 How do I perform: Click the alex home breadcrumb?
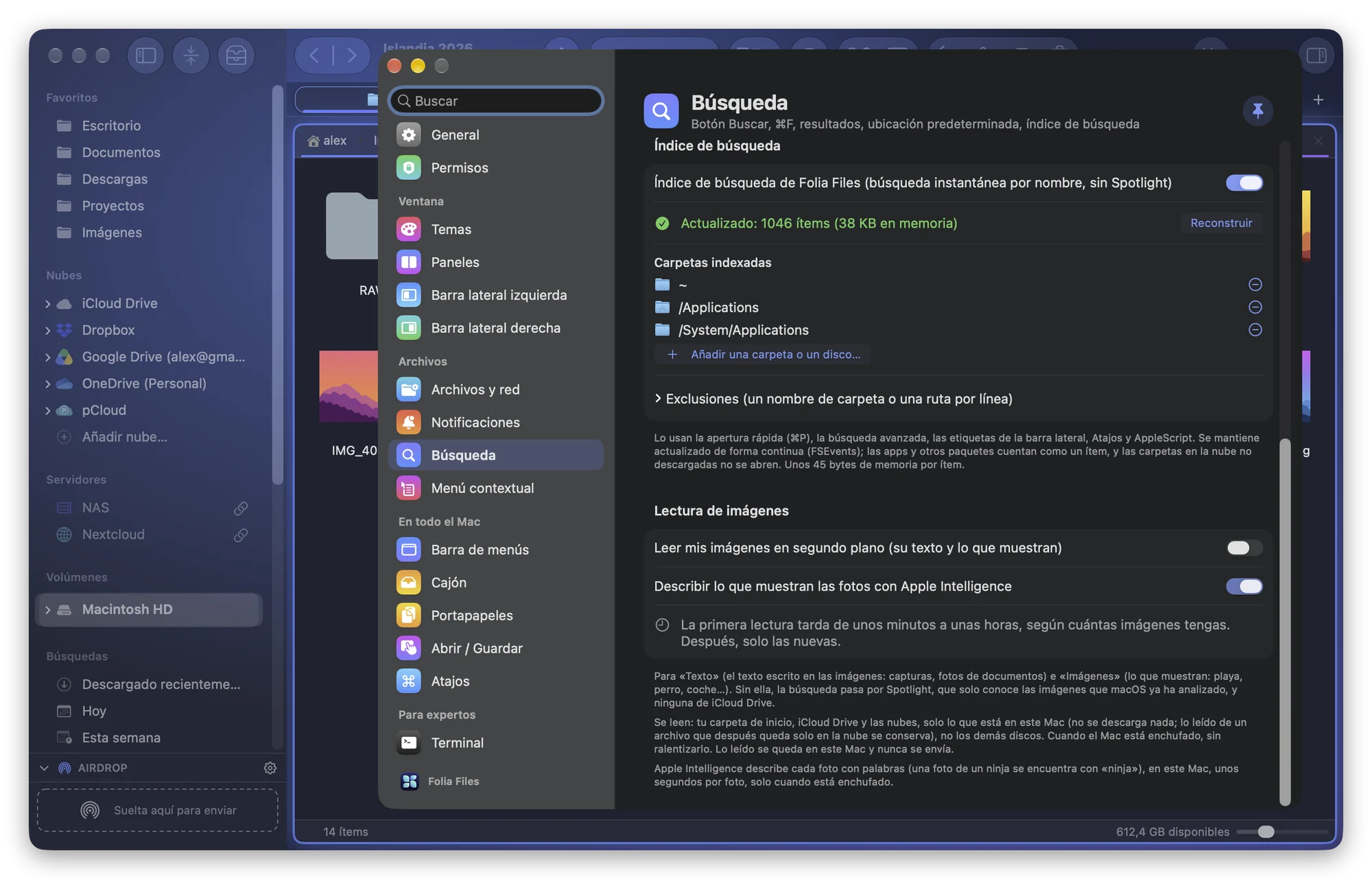[327, 141]
